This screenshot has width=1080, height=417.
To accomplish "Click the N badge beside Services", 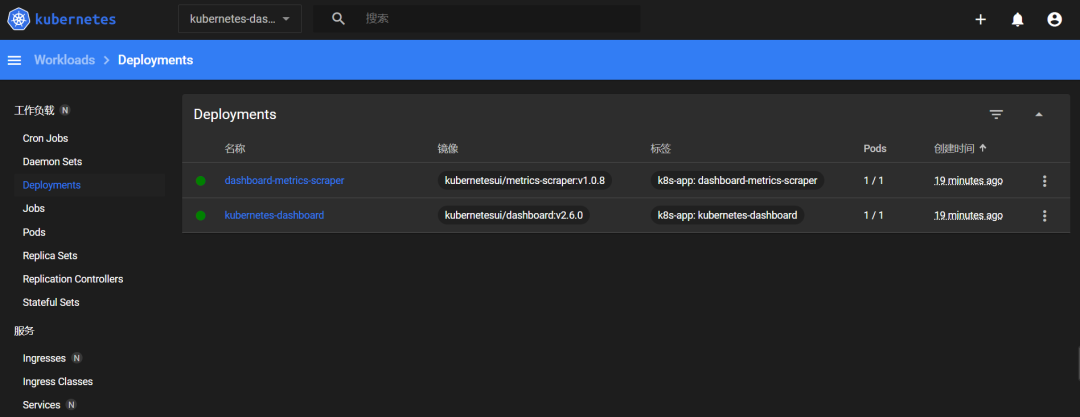I will [x=71, y=405].
